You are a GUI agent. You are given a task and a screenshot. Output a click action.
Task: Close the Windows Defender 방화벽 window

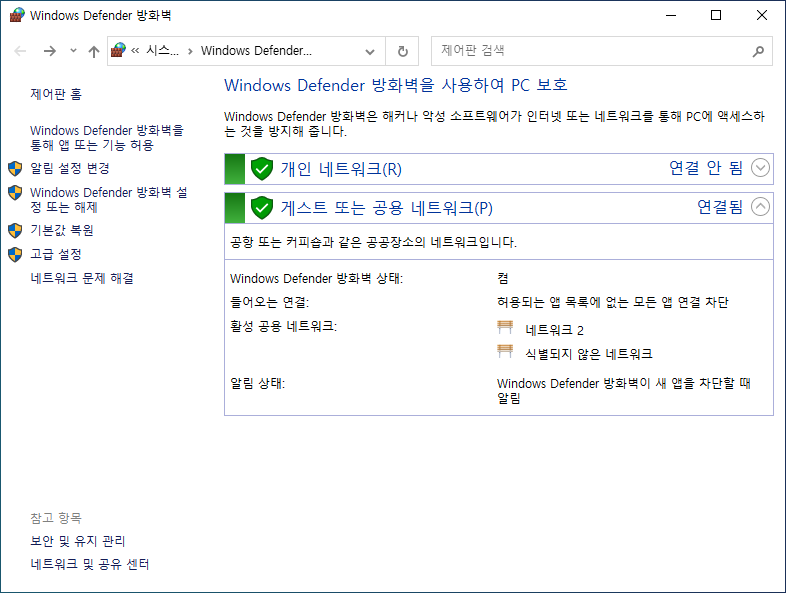click(761, 15)
